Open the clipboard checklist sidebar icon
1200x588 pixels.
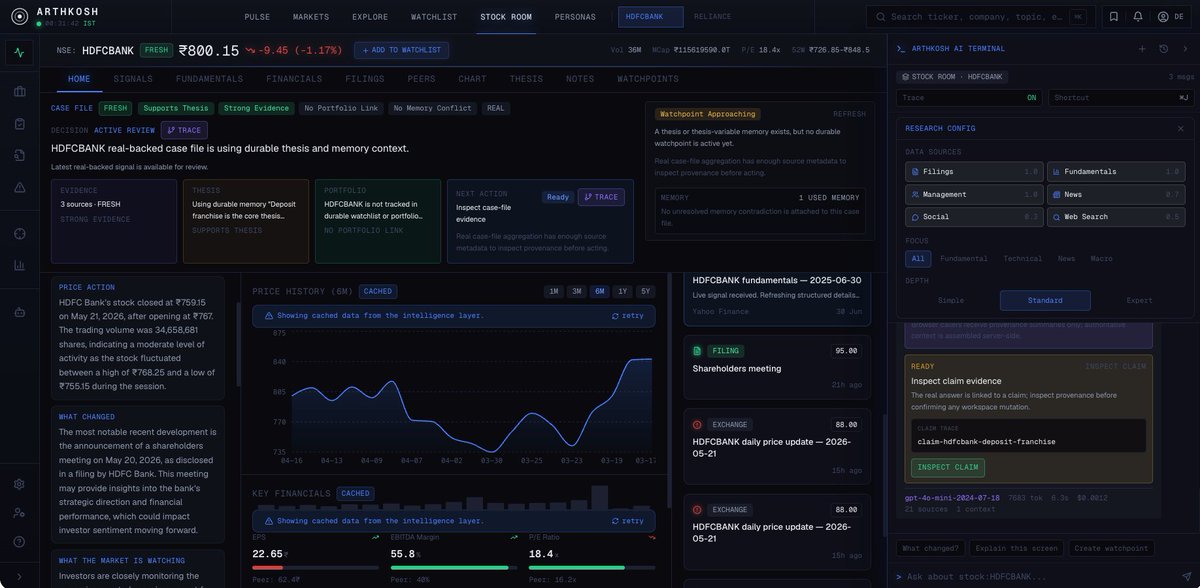[x=19, y=124]
